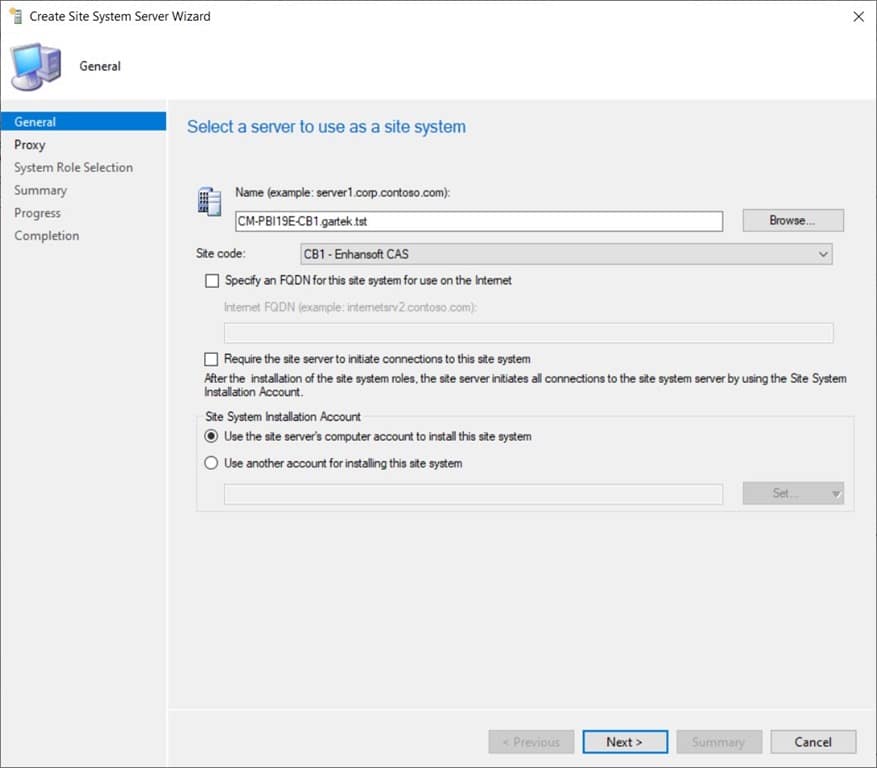This screenshot has height=768, width=877.
Task: Select the Summary step in the sidebar
Action: point(40,190)
